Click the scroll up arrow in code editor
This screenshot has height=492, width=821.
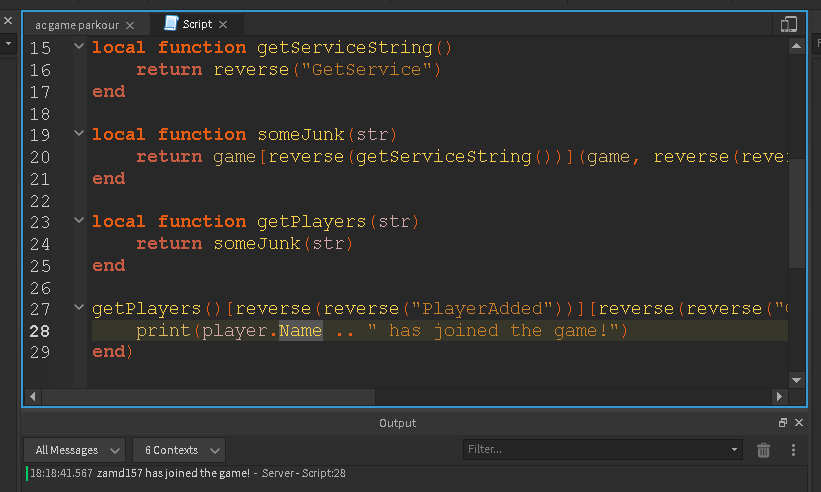pyautogui.click(x=796, y=46)
